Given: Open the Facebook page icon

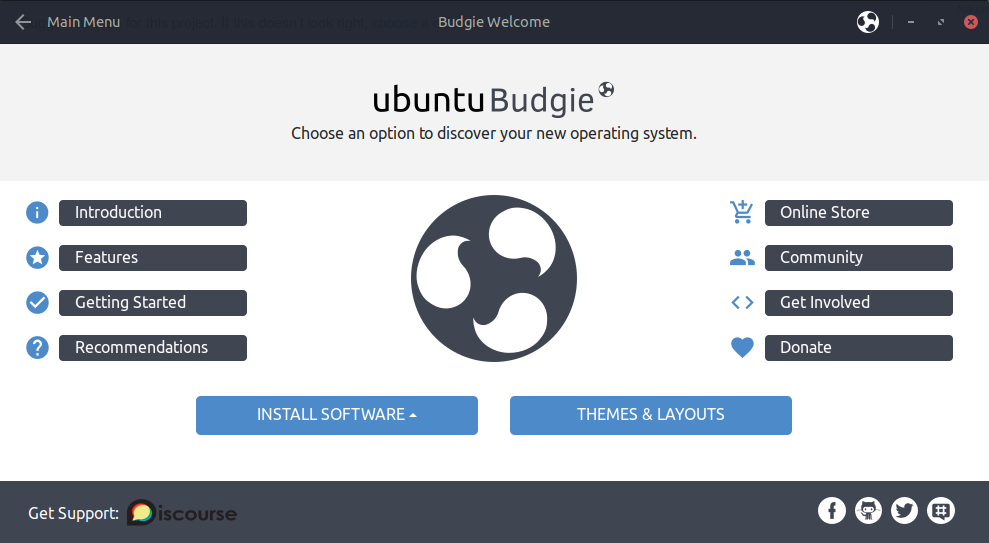Looking at the screenshot, I should tap(832, 511).
